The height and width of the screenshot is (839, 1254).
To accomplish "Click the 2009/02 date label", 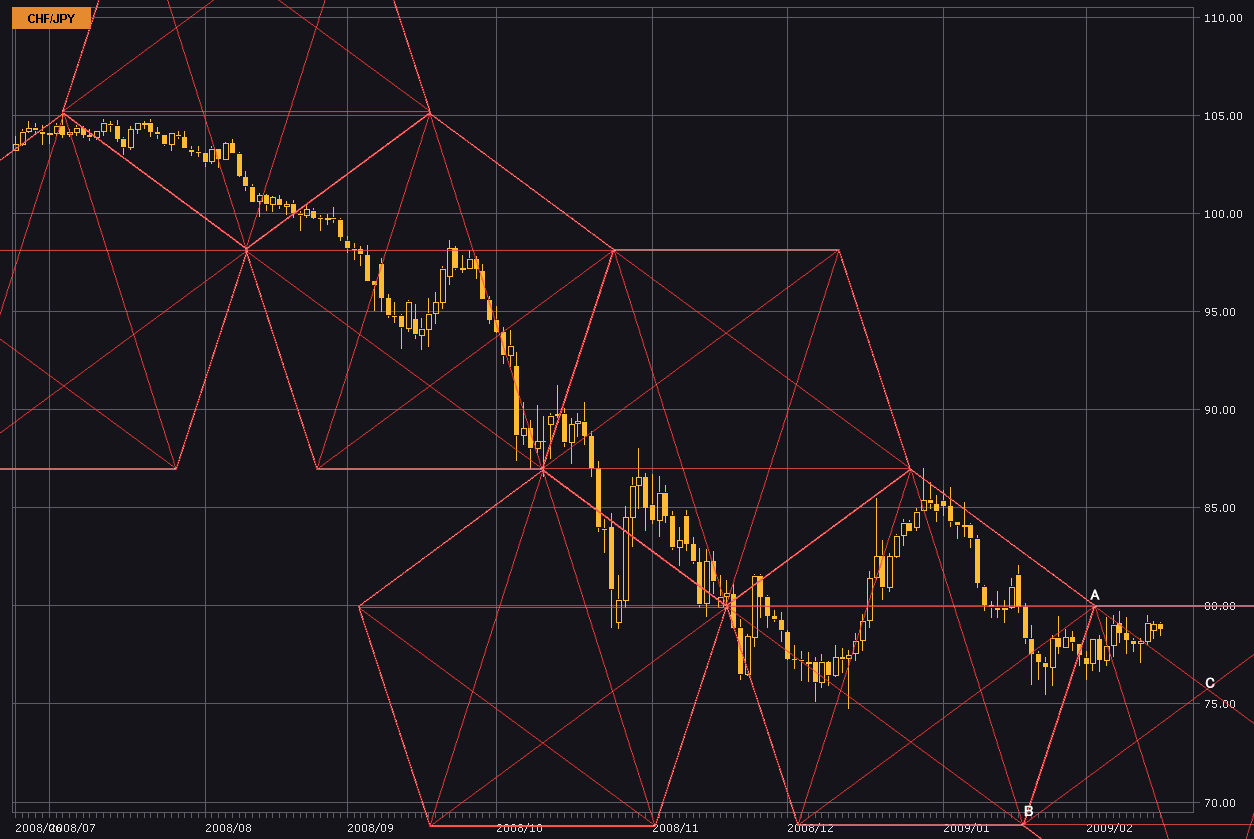I will pyautogui.click(x=1110, y=828).
